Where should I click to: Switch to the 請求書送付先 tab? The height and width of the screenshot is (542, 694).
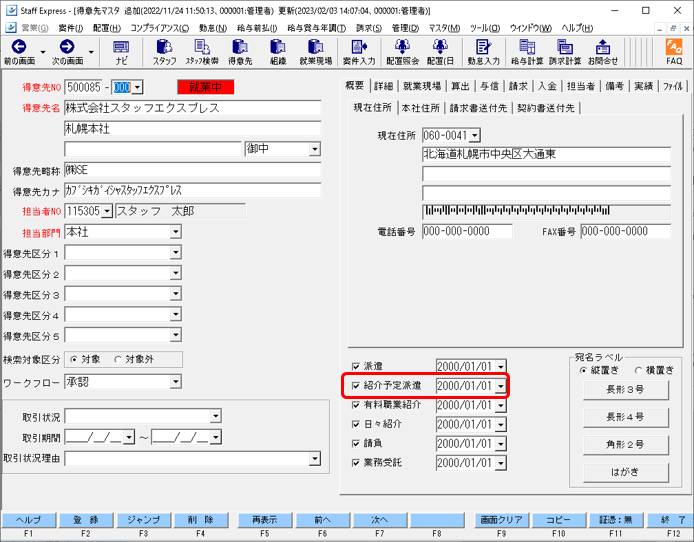pyautogui.click(x=478, y=108)
